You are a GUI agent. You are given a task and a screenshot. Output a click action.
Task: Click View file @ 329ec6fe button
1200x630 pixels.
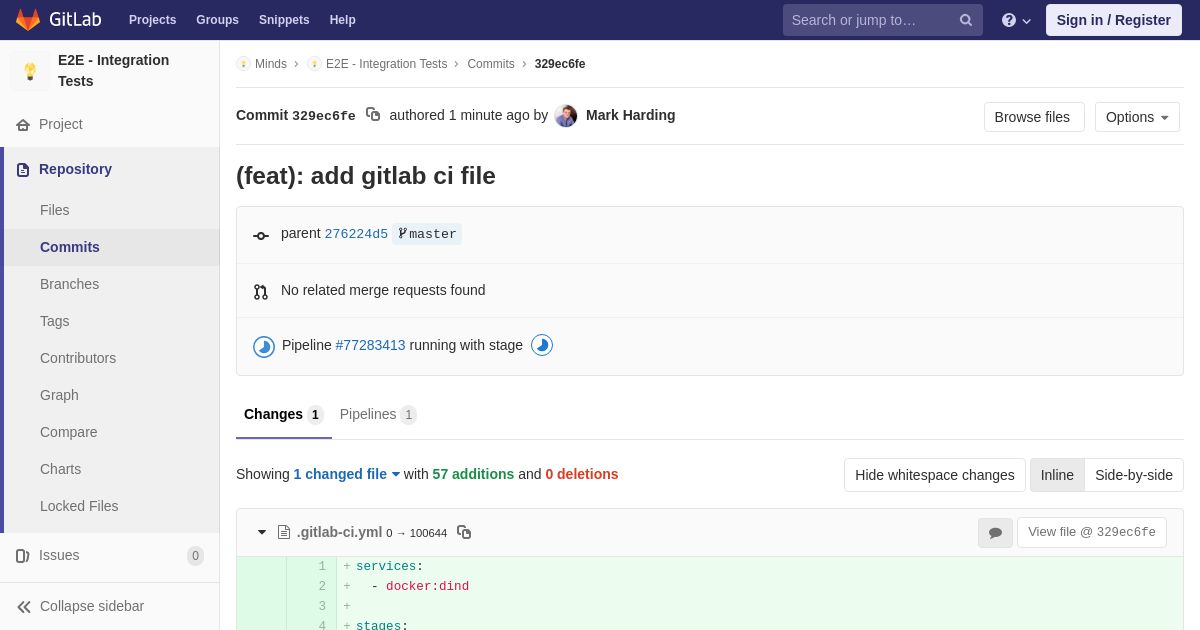tap(1092, 532)
